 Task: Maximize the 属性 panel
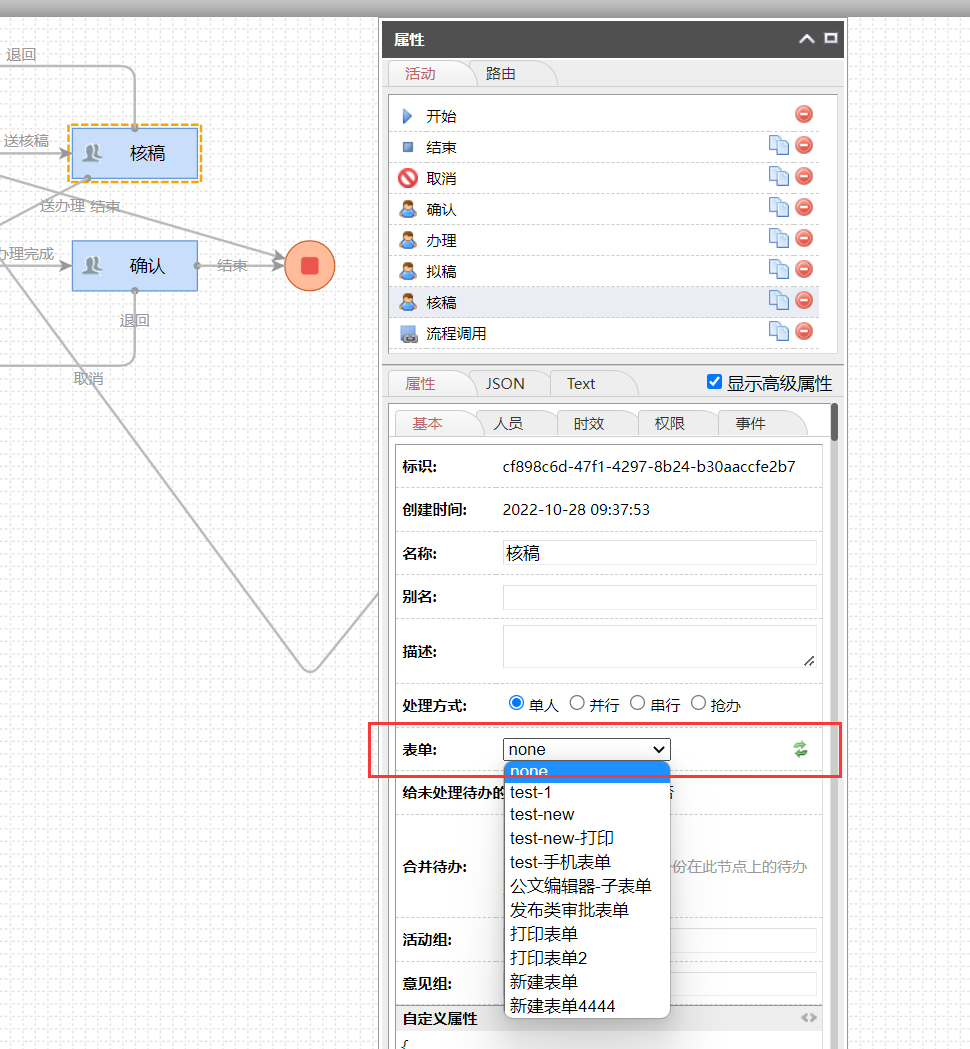tap(831, 38)
